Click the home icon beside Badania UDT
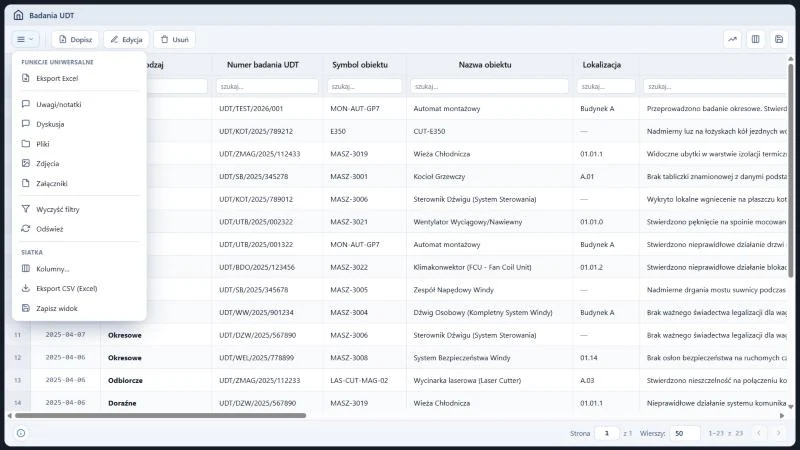This screenshot has height=450, width=800. coord(18,15)
